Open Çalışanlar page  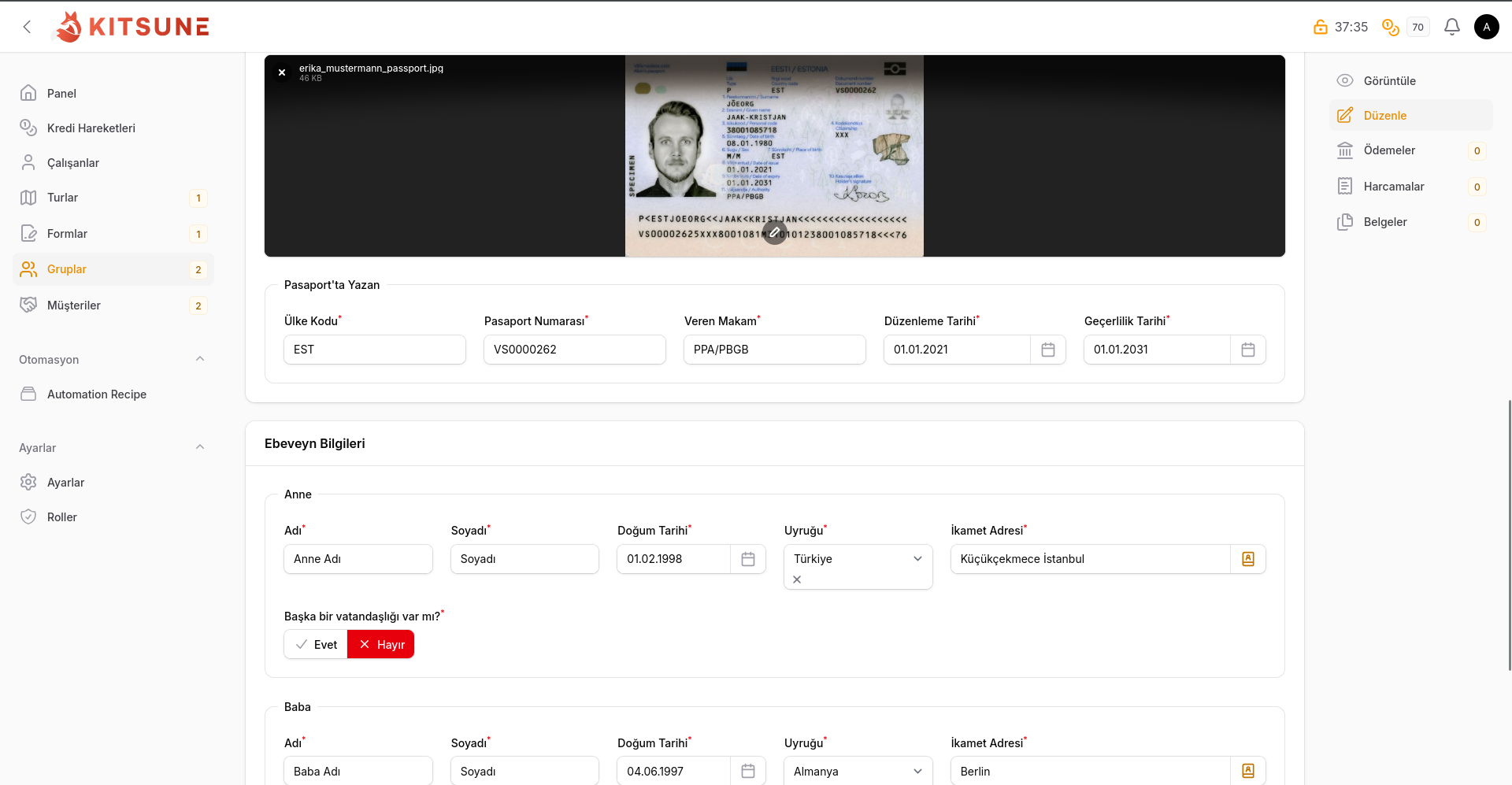(x=113, y=162)
